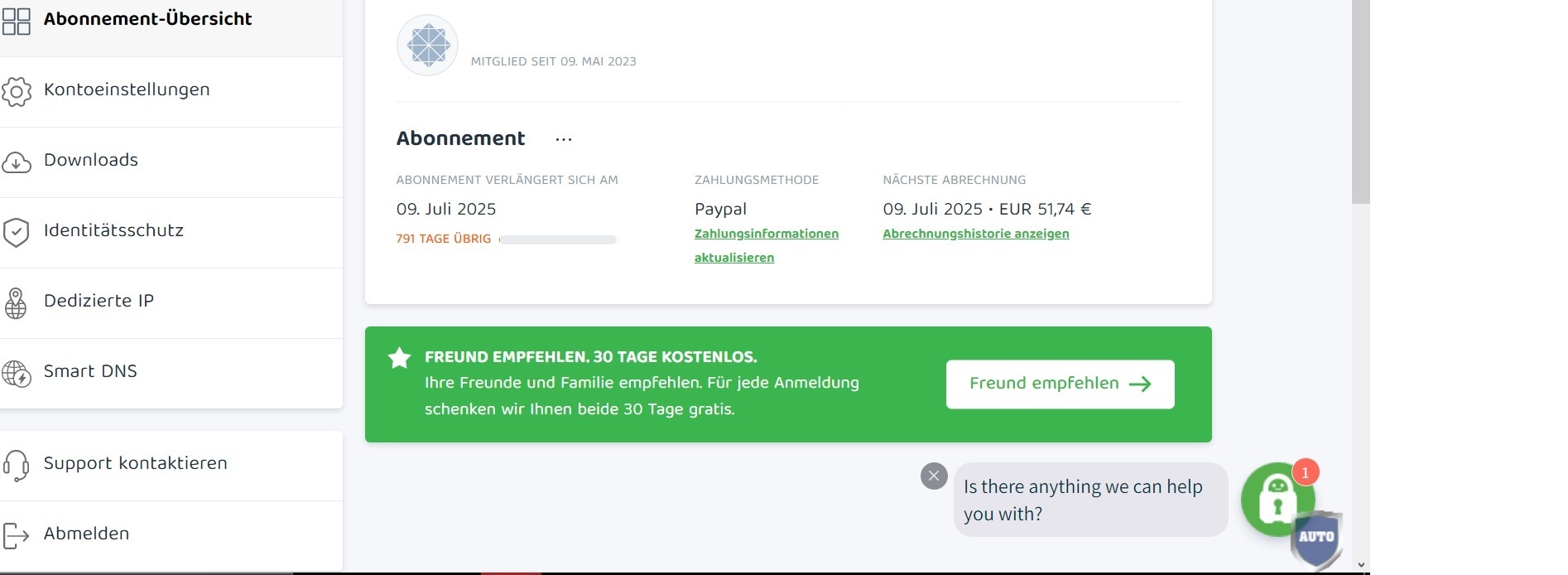Open Zahlungsinformationen aktualisieren link
This screenshot has width=1568, height=575.
[x=767, y=245]
